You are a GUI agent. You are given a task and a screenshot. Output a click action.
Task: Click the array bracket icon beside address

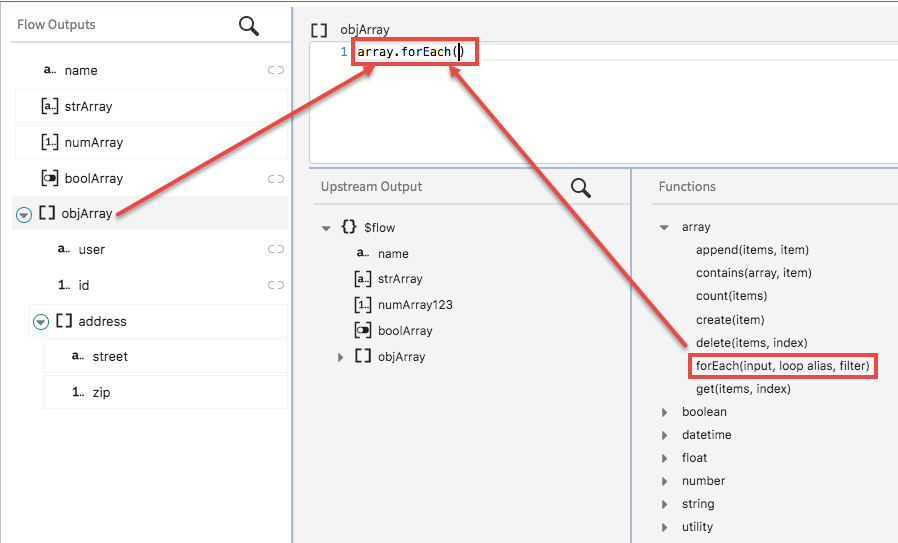(64, 321)
